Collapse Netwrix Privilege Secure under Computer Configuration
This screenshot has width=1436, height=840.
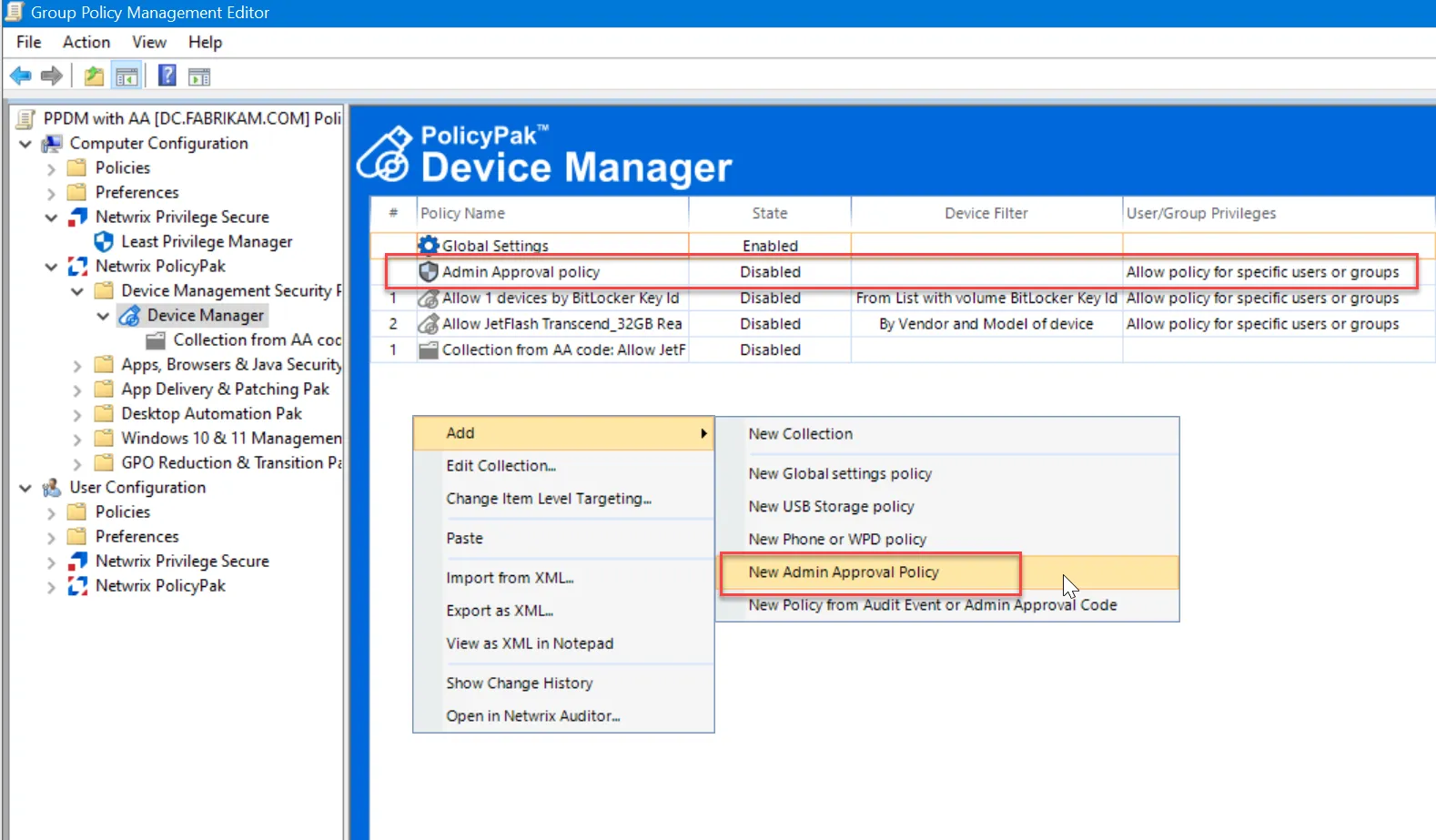(x=51, y=218)
